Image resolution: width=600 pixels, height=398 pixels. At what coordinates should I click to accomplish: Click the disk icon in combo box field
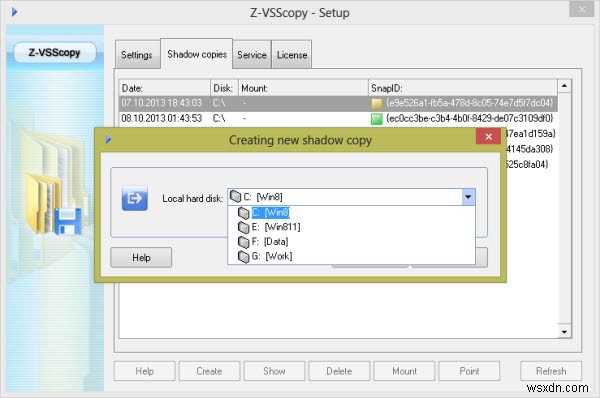click(235, 197)
